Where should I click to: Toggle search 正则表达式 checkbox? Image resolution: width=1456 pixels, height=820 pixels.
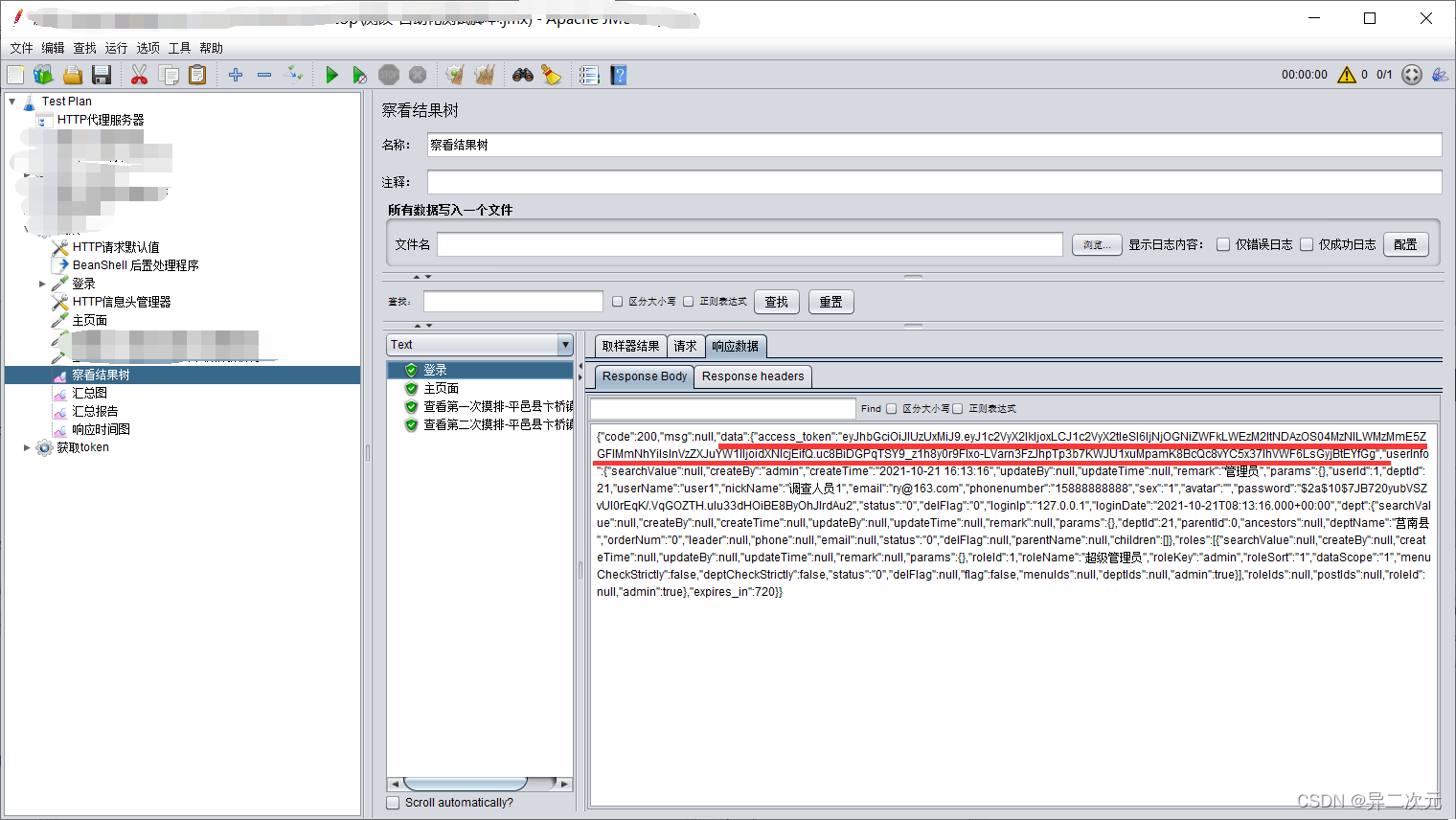688,302
